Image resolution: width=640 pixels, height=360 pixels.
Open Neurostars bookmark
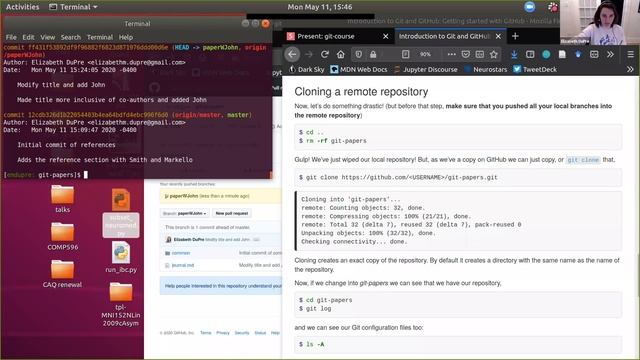pyautogui.click(x=486, y=69)
